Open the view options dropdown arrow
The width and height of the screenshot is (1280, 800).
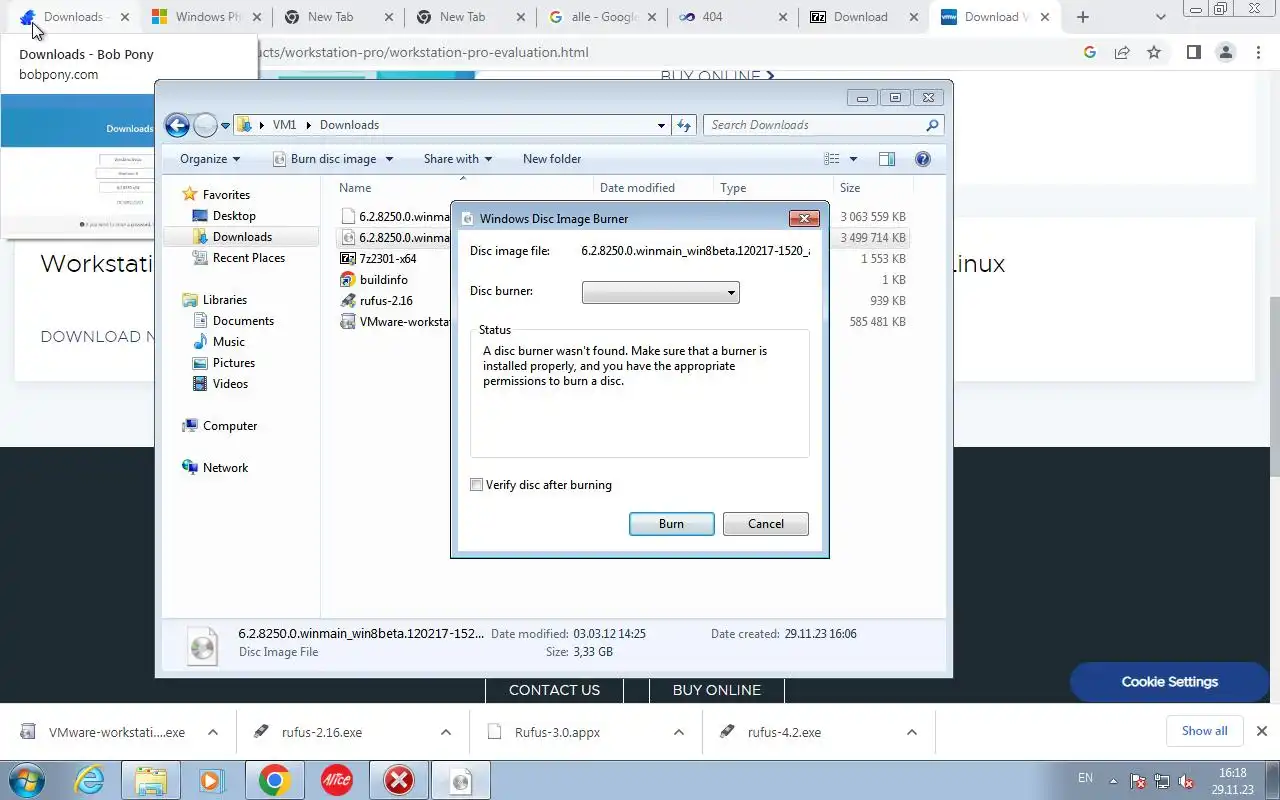click(x=853, y=159)
